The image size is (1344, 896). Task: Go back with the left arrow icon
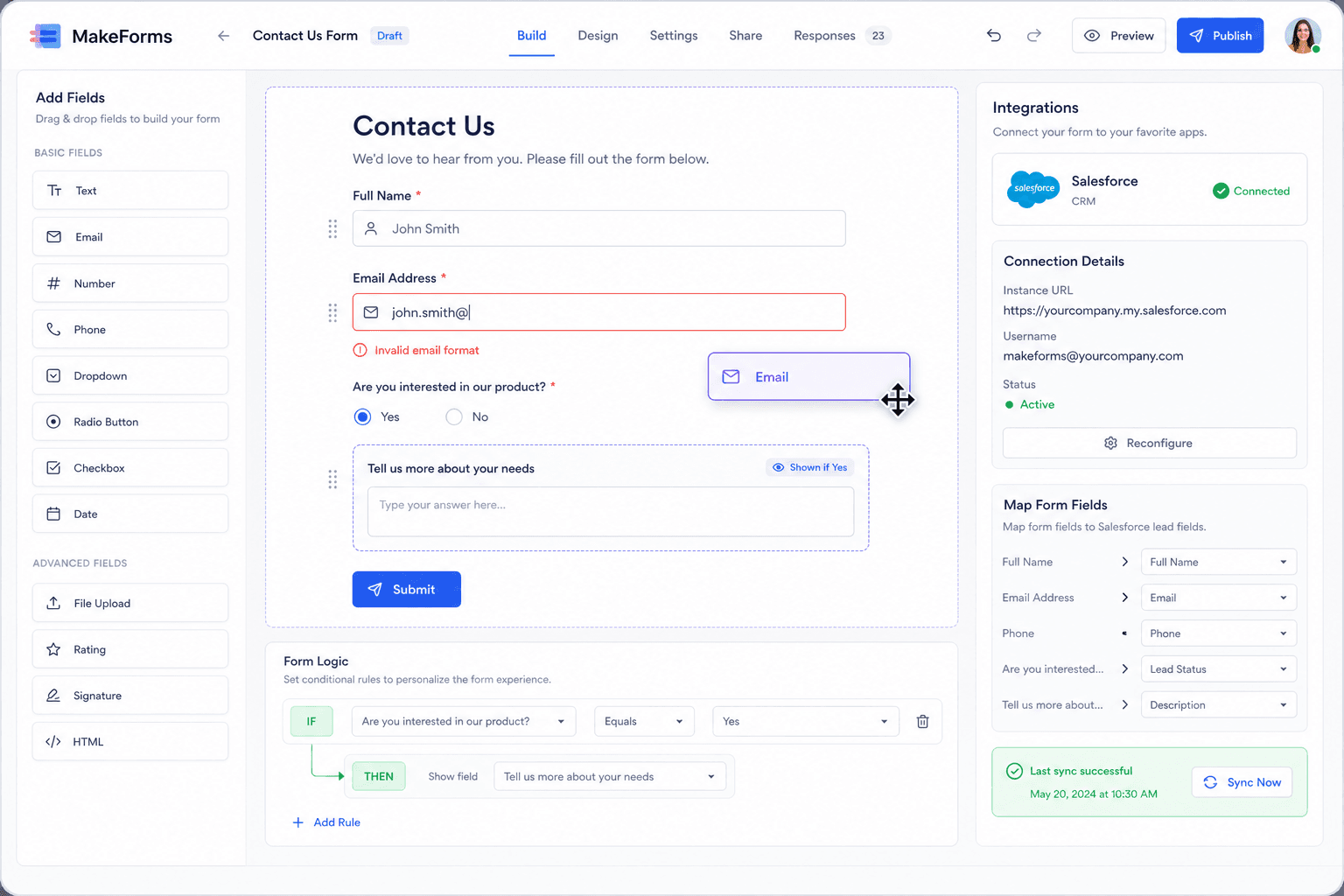tap(223, 36)
